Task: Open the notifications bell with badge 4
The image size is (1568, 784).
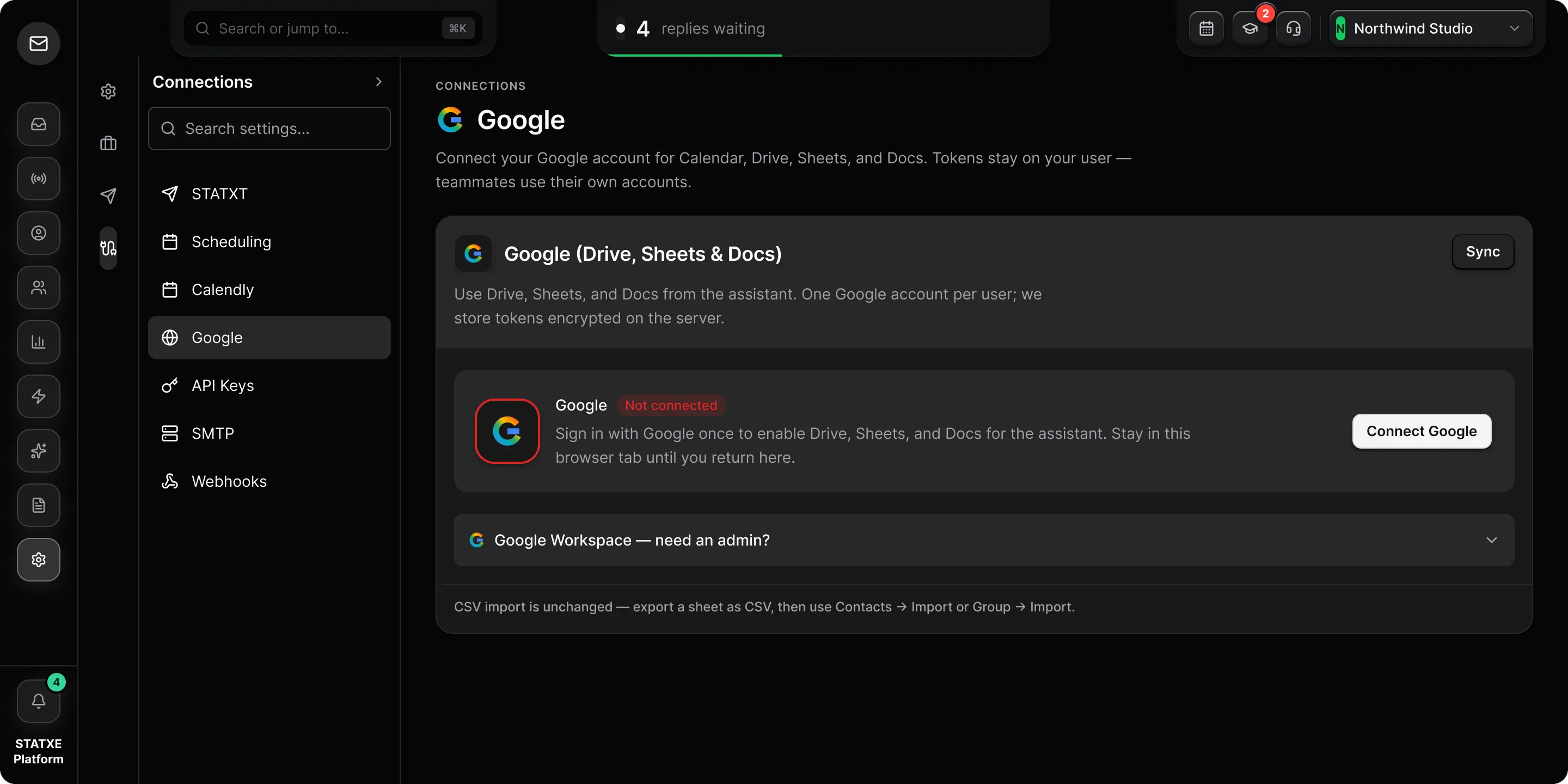Action: coord(38,701)
